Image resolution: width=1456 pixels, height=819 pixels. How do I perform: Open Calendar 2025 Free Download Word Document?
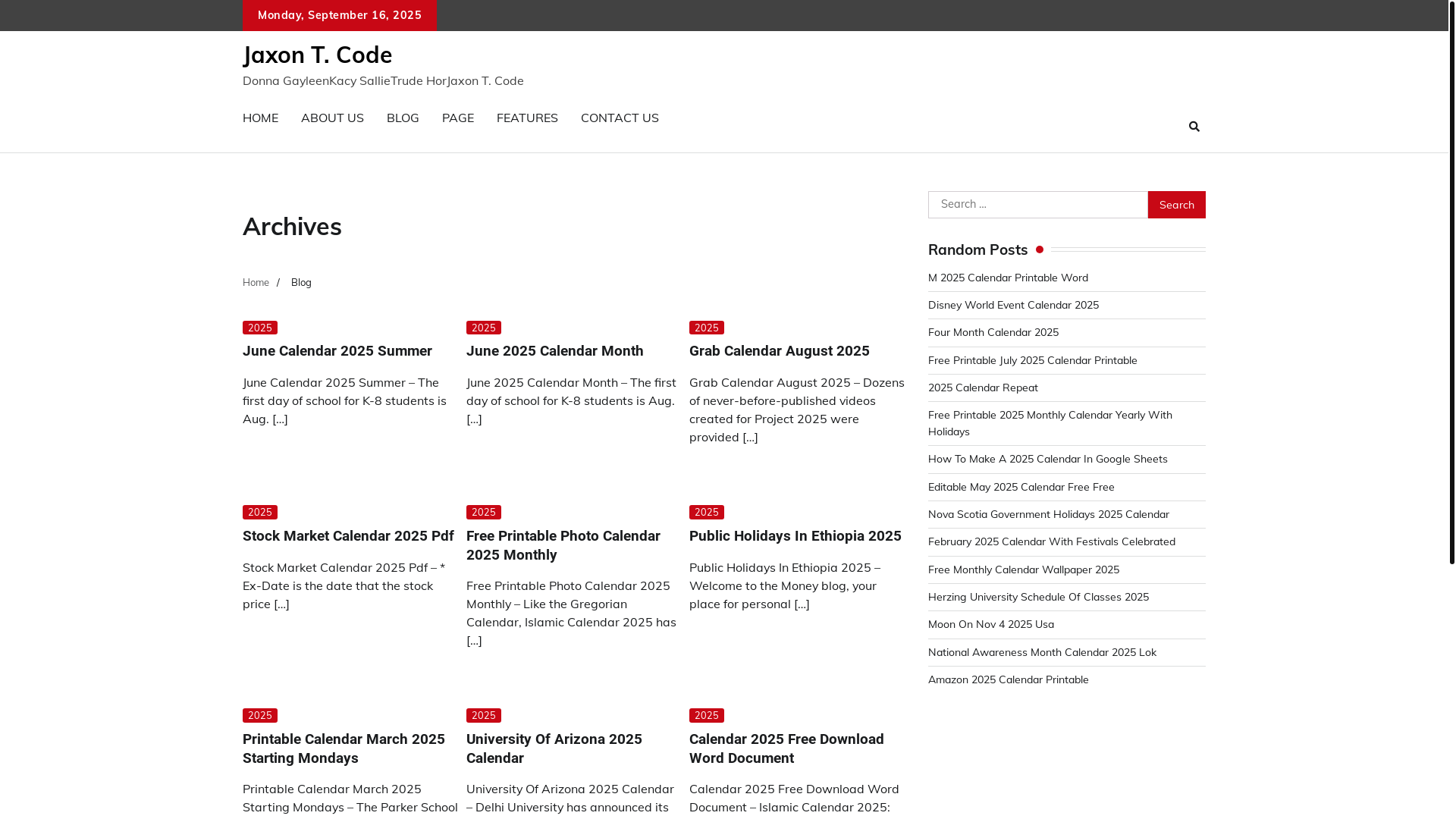(786, 748)
